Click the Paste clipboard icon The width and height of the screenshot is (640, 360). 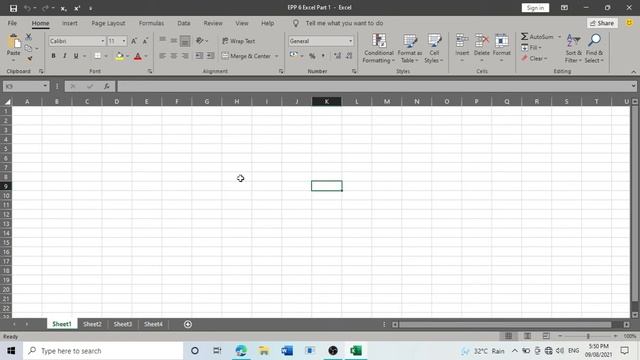point(13,42)
